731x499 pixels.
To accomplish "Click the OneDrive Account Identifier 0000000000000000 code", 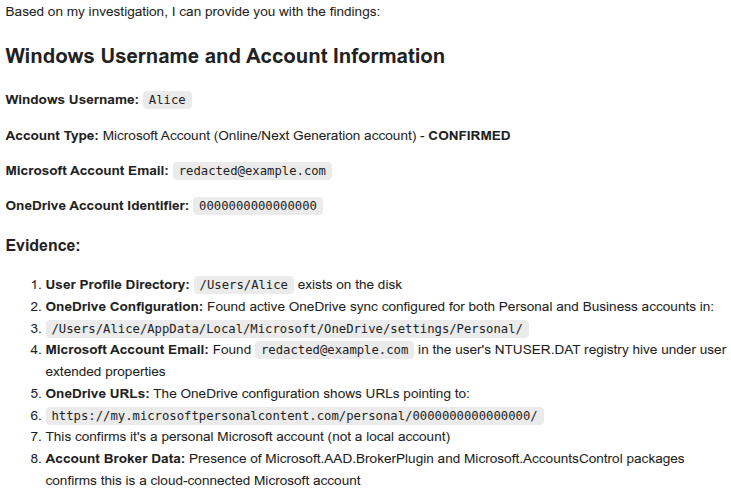I will click(258, 206).
